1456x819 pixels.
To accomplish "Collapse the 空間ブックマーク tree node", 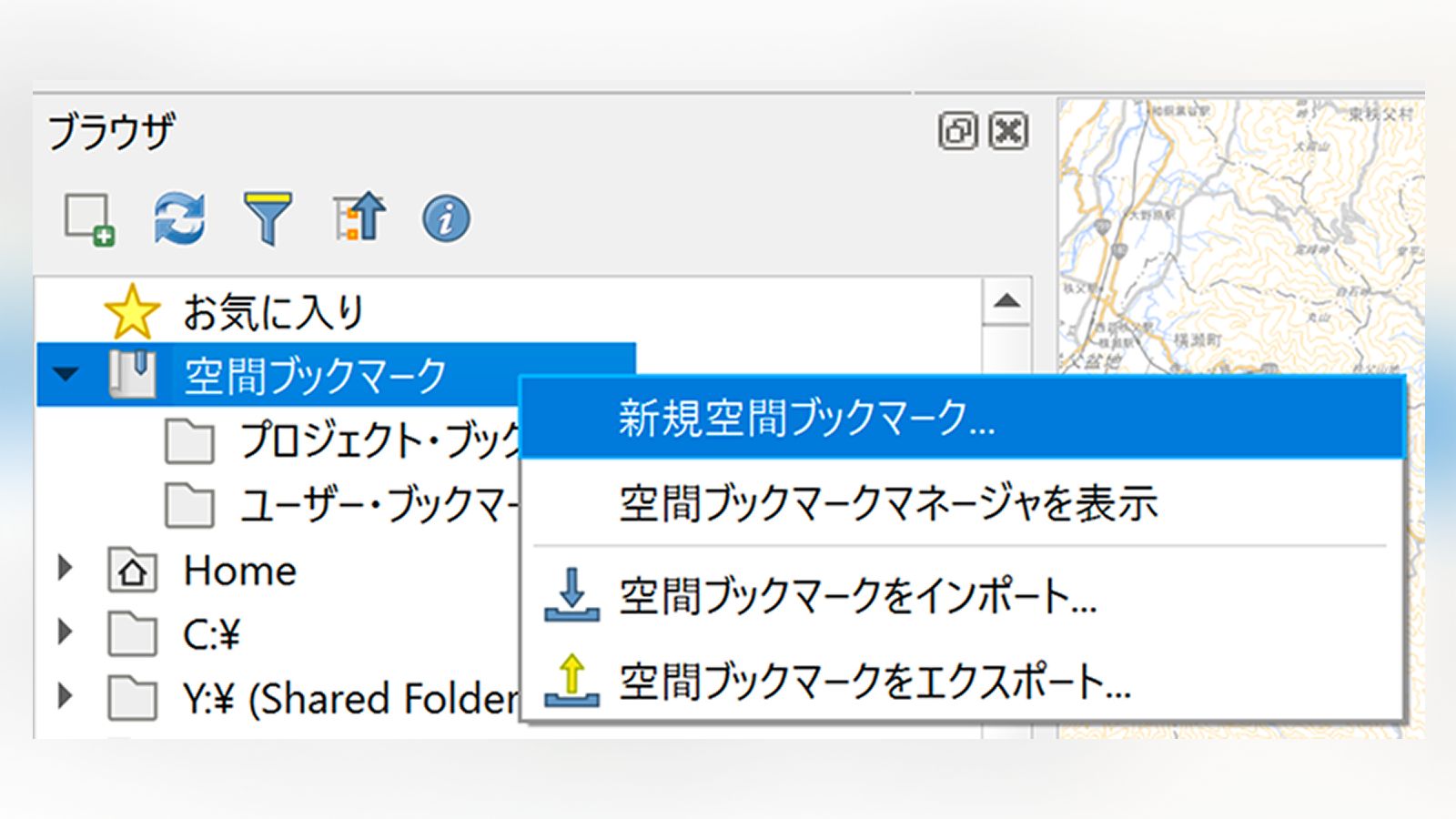I will (x=66, y=374).
